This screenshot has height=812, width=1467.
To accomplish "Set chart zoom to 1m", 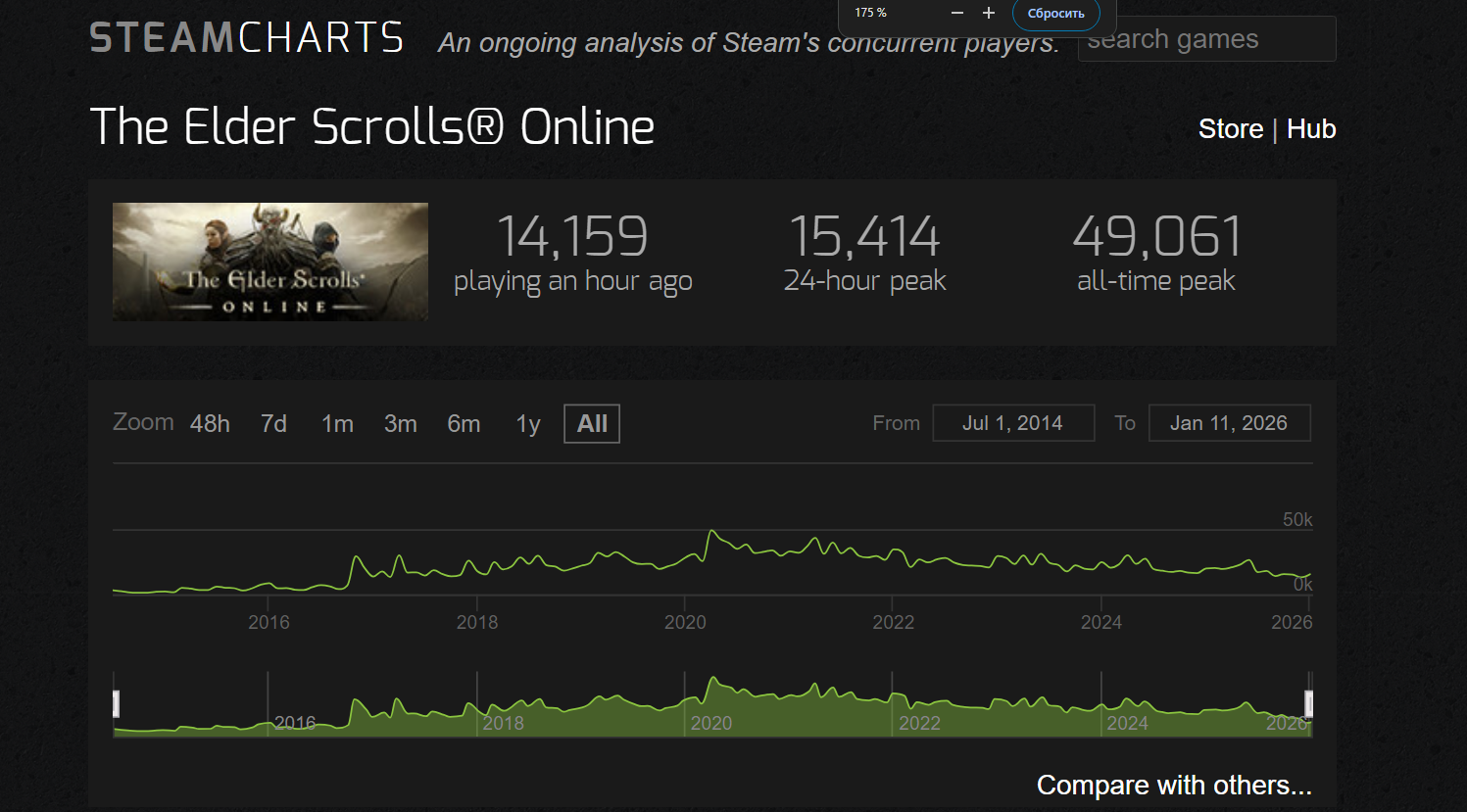I will pos(337,424).
